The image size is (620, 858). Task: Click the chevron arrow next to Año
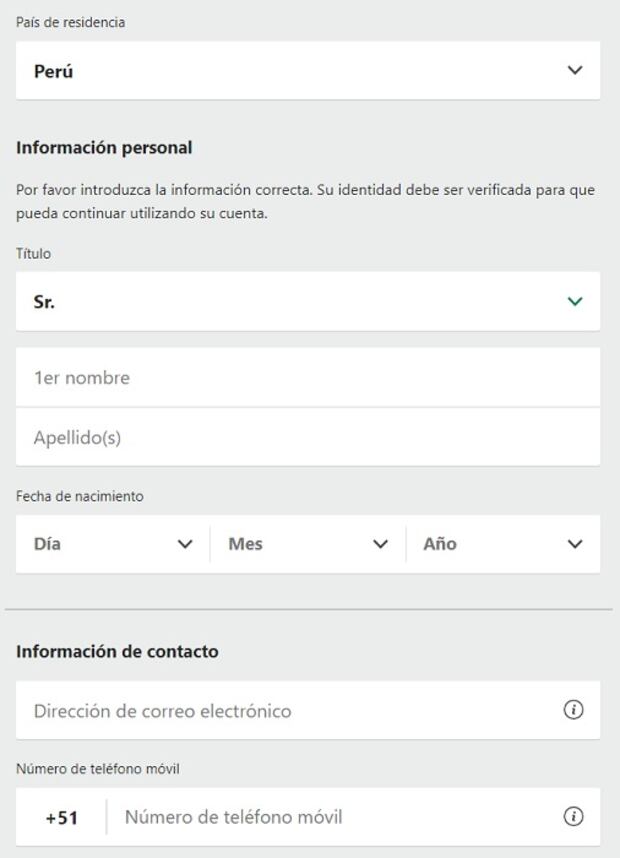point(574,544)
